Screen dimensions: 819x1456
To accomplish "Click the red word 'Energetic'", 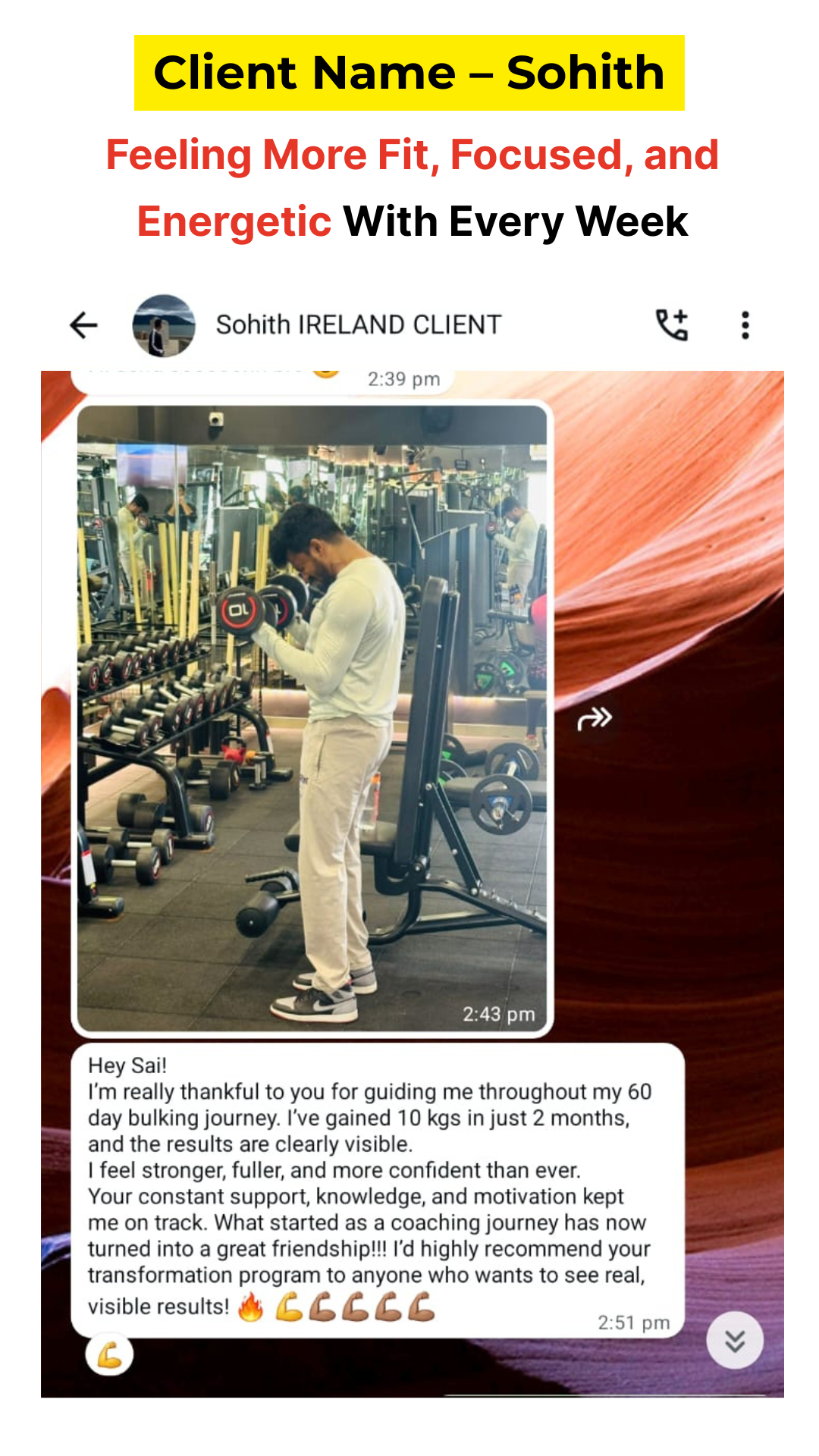I will click(x=234, y=221).
